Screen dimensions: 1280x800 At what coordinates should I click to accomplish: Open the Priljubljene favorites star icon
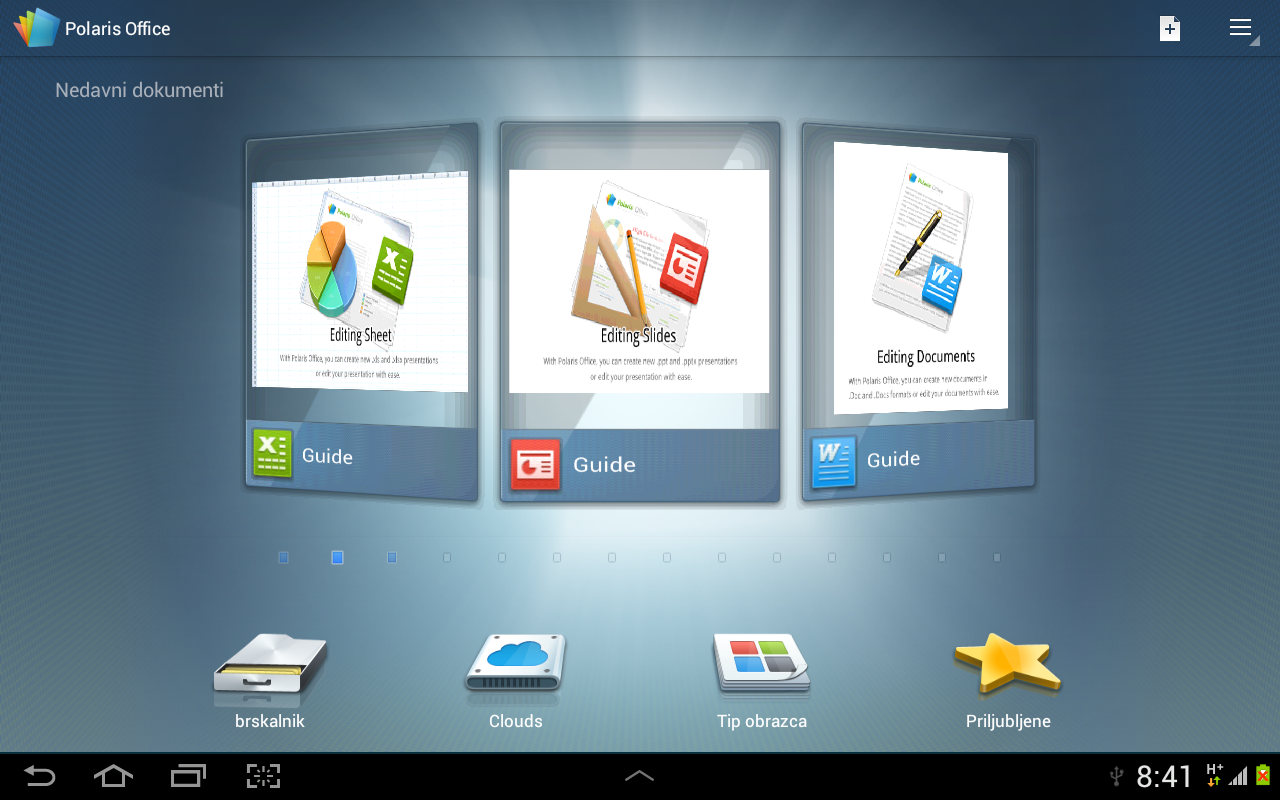point(1007,663)
